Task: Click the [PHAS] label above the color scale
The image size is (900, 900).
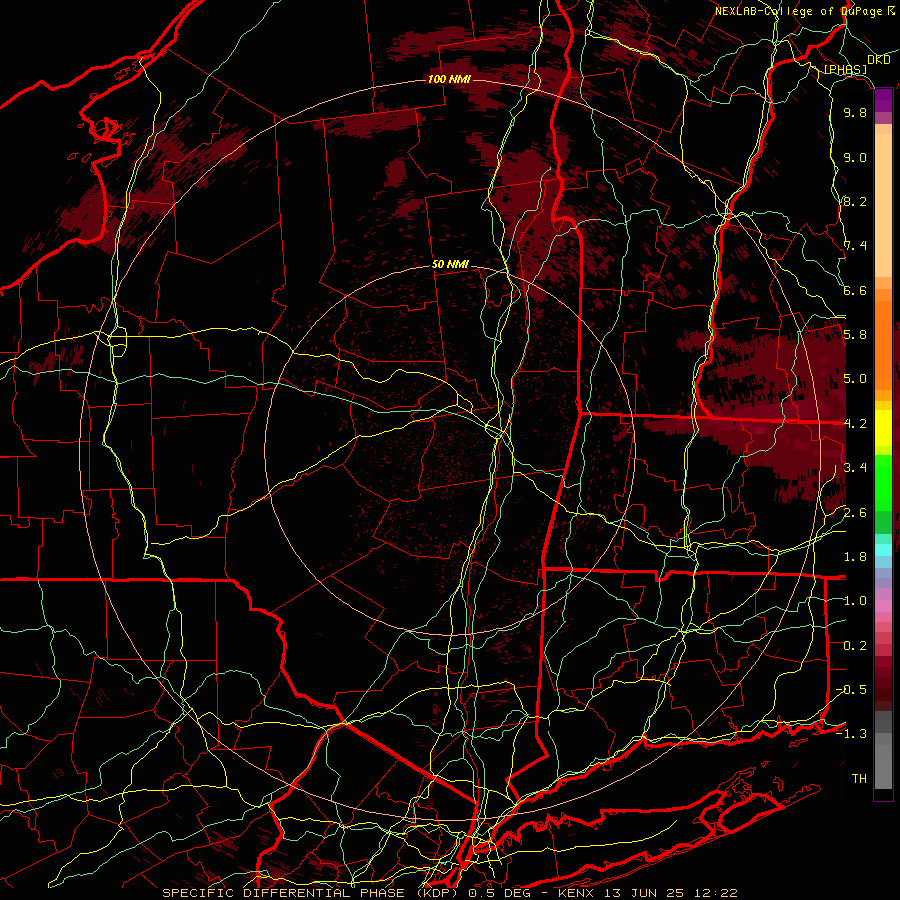Action: [x=846, y=70]
